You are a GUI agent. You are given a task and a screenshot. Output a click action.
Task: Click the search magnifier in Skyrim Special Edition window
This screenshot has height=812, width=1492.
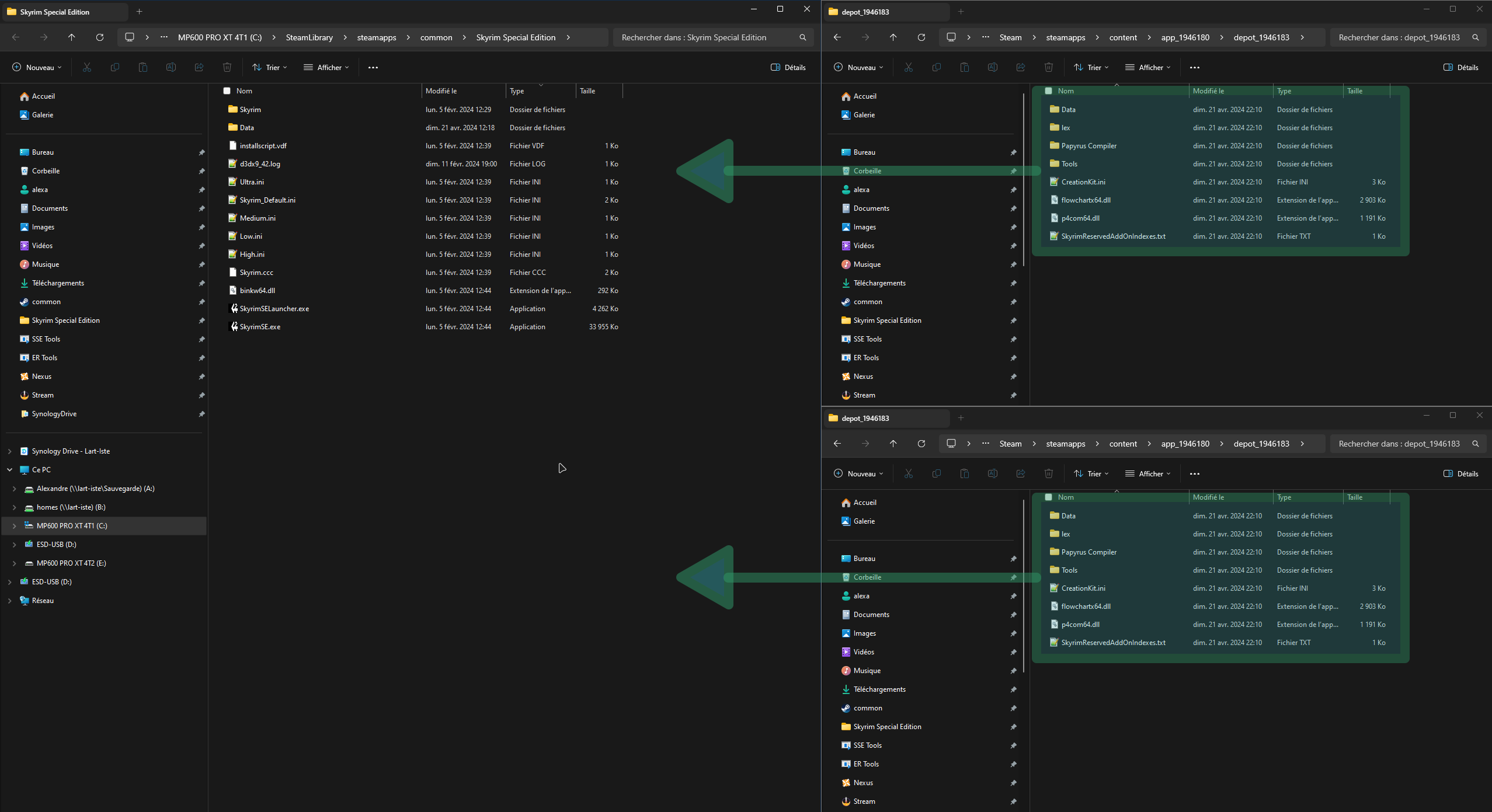click(x=803, y=37)
